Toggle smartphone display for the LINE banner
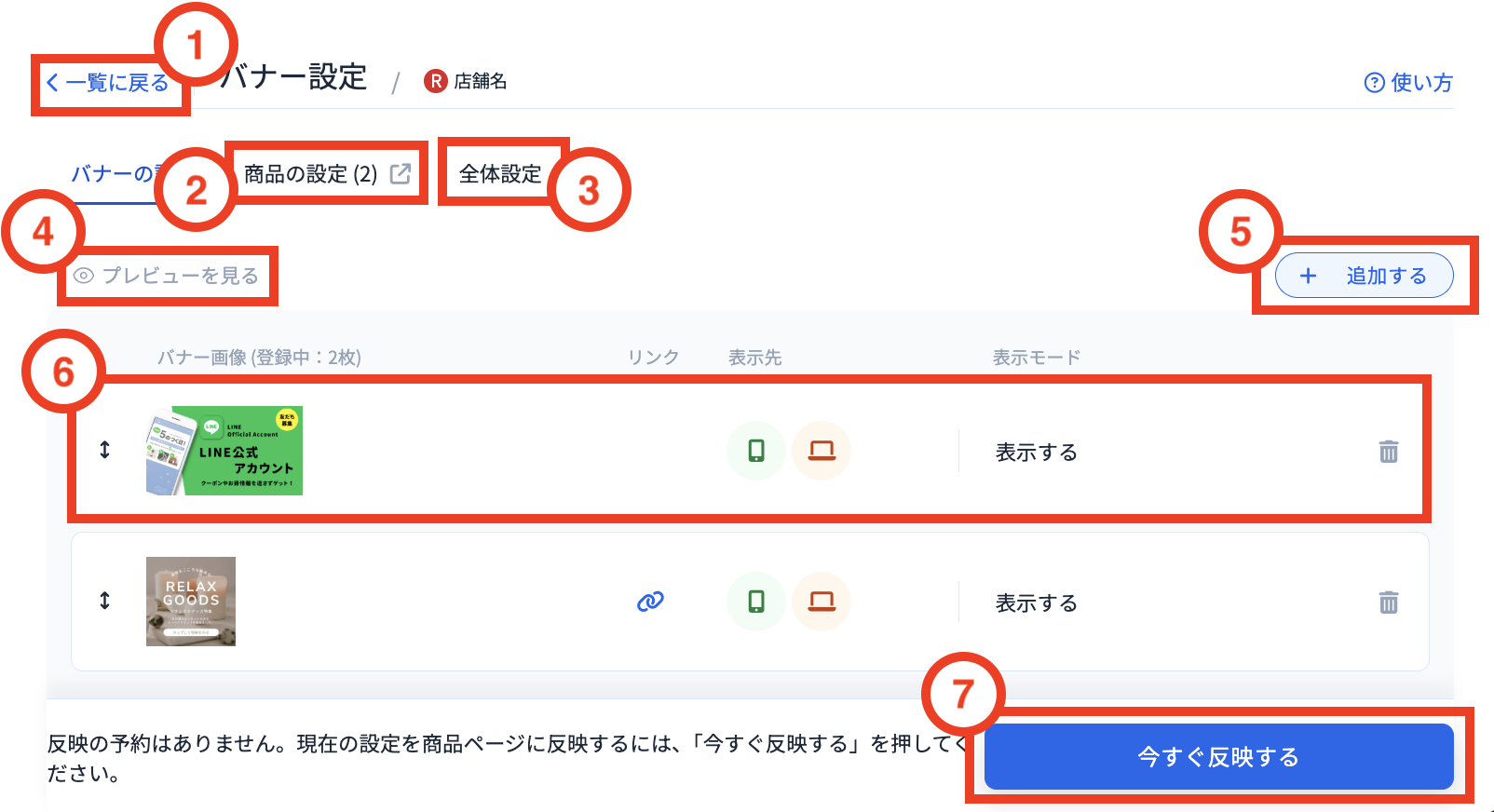 coord(756,451)
